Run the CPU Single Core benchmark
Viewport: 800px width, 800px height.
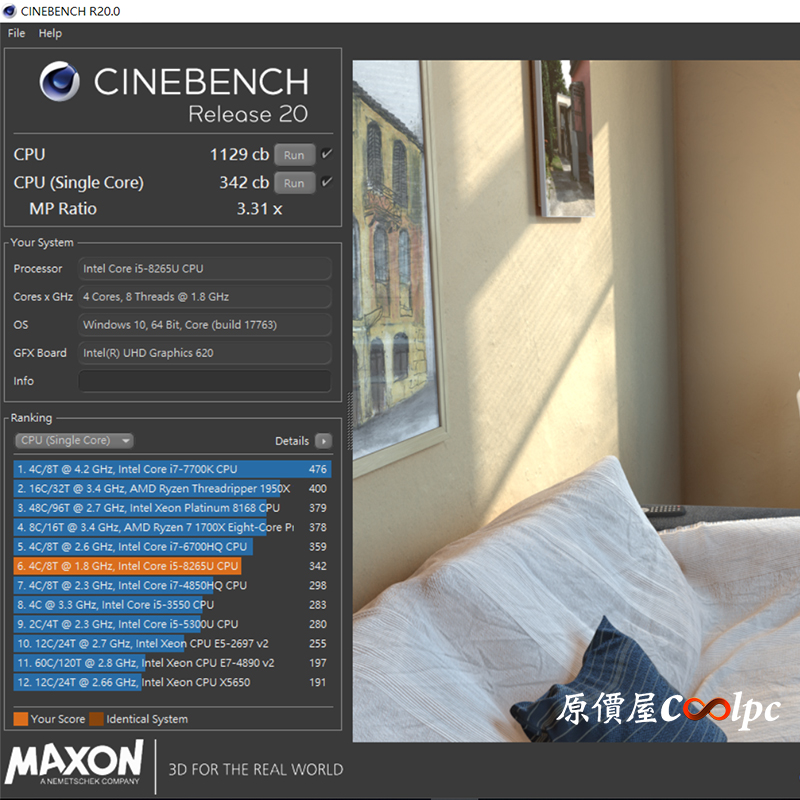pos(294,183)
